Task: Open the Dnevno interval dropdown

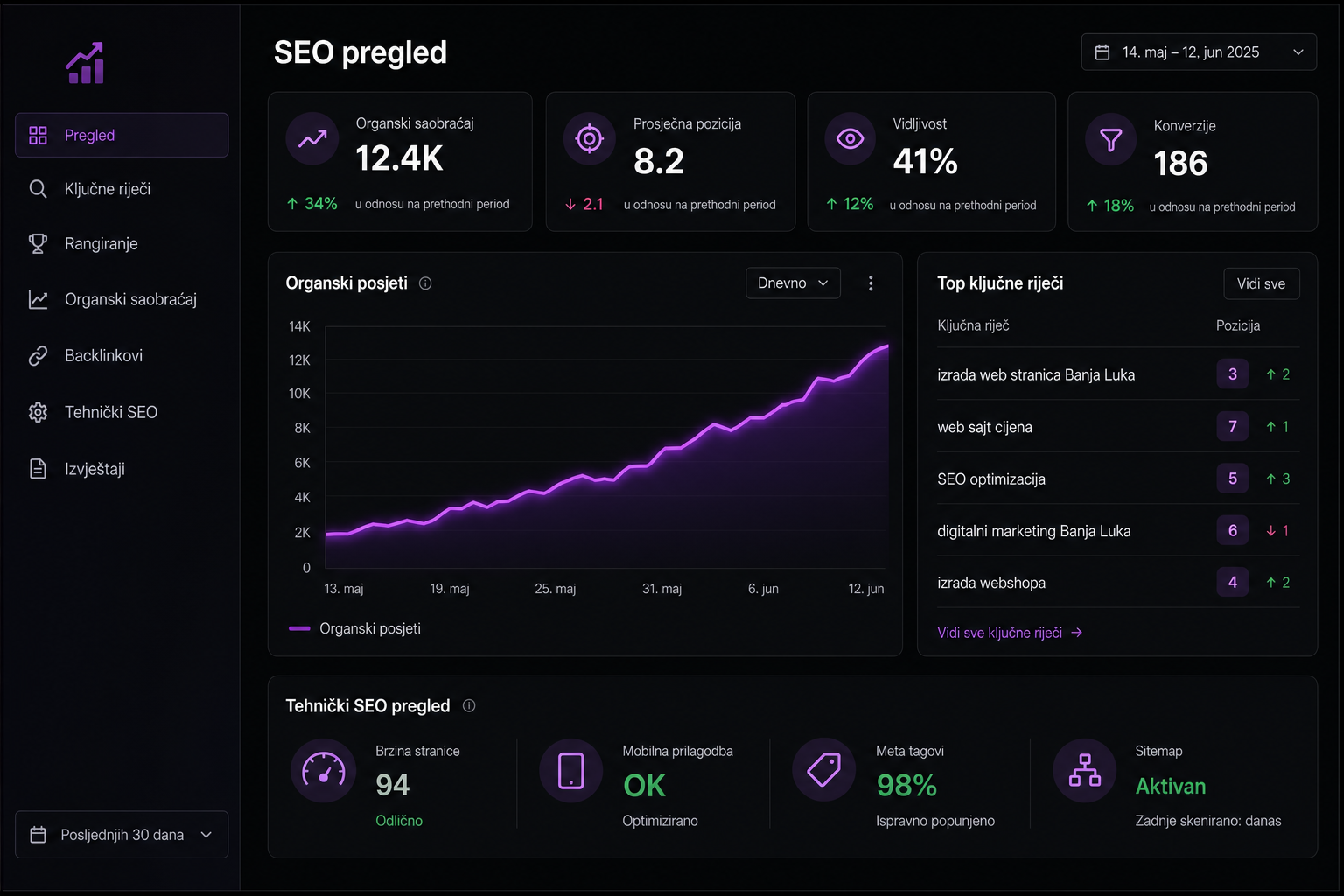Action: [793, 283]
